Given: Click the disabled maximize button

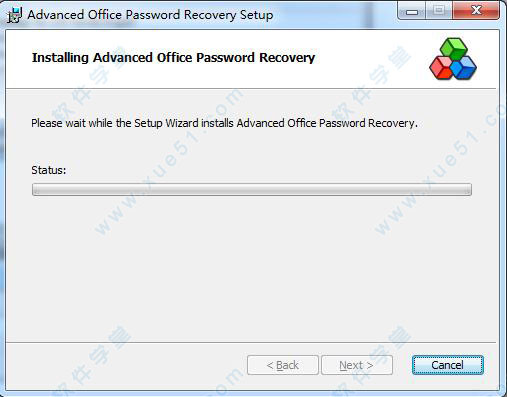Looking at the screenshot, I should pyautogui.click(x=439, y=11).
